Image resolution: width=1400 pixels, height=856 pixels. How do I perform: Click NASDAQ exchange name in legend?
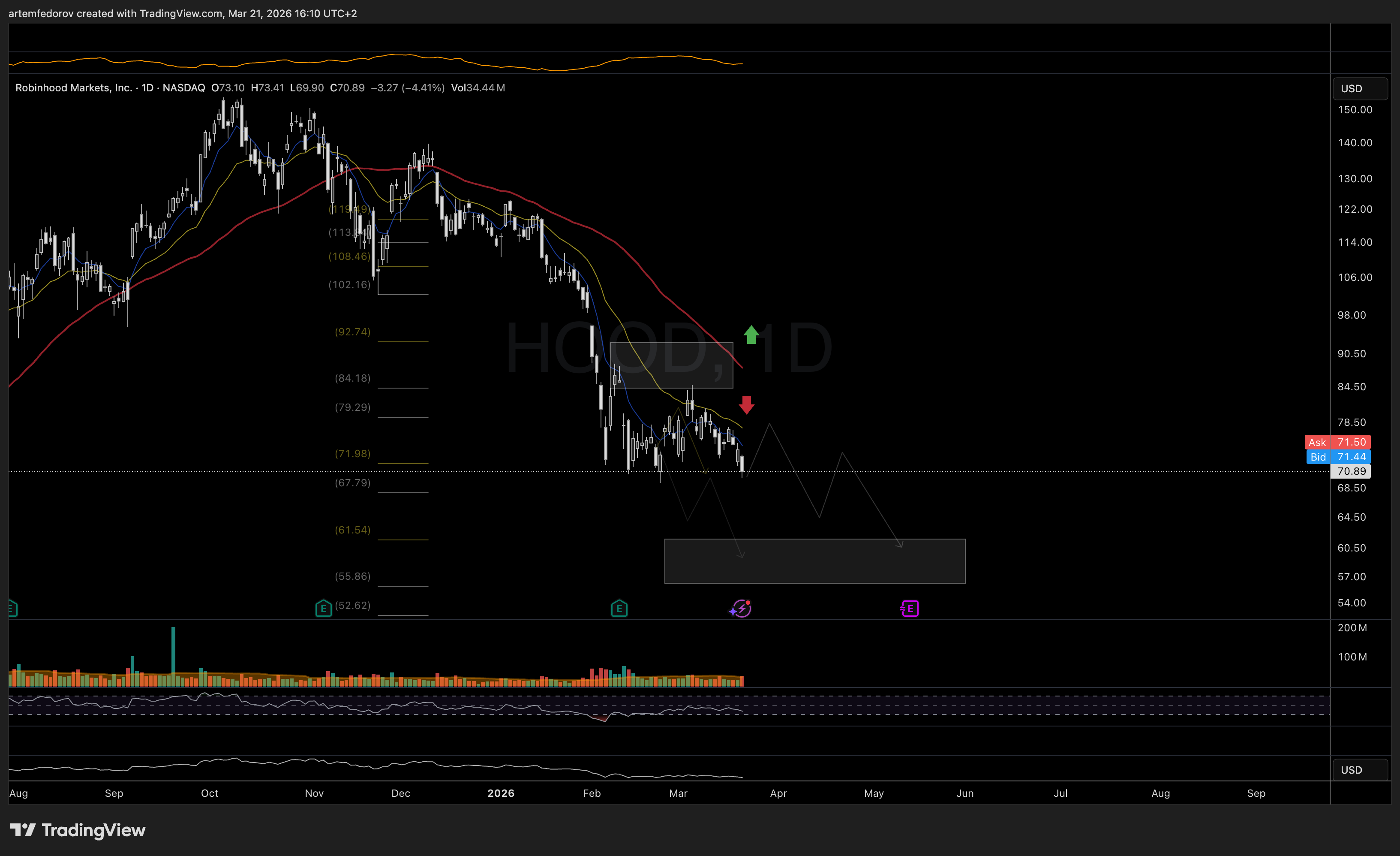183,88
